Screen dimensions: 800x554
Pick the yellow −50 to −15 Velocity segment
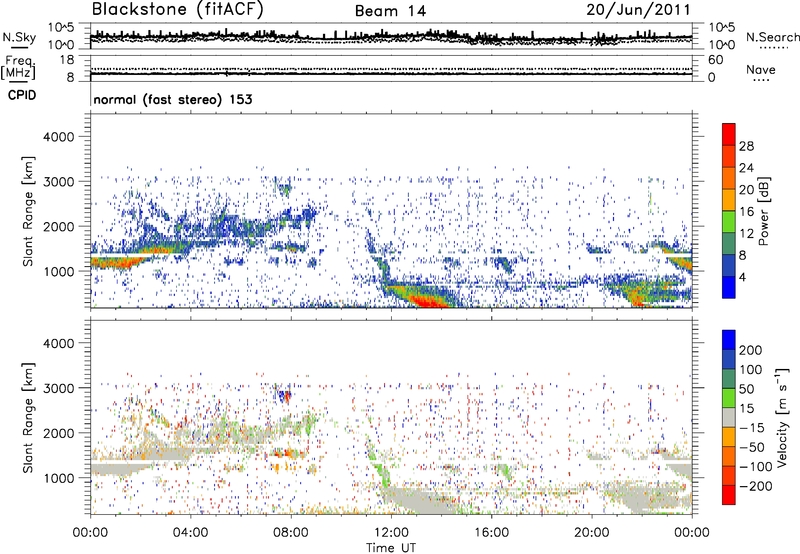click(729, 437)
